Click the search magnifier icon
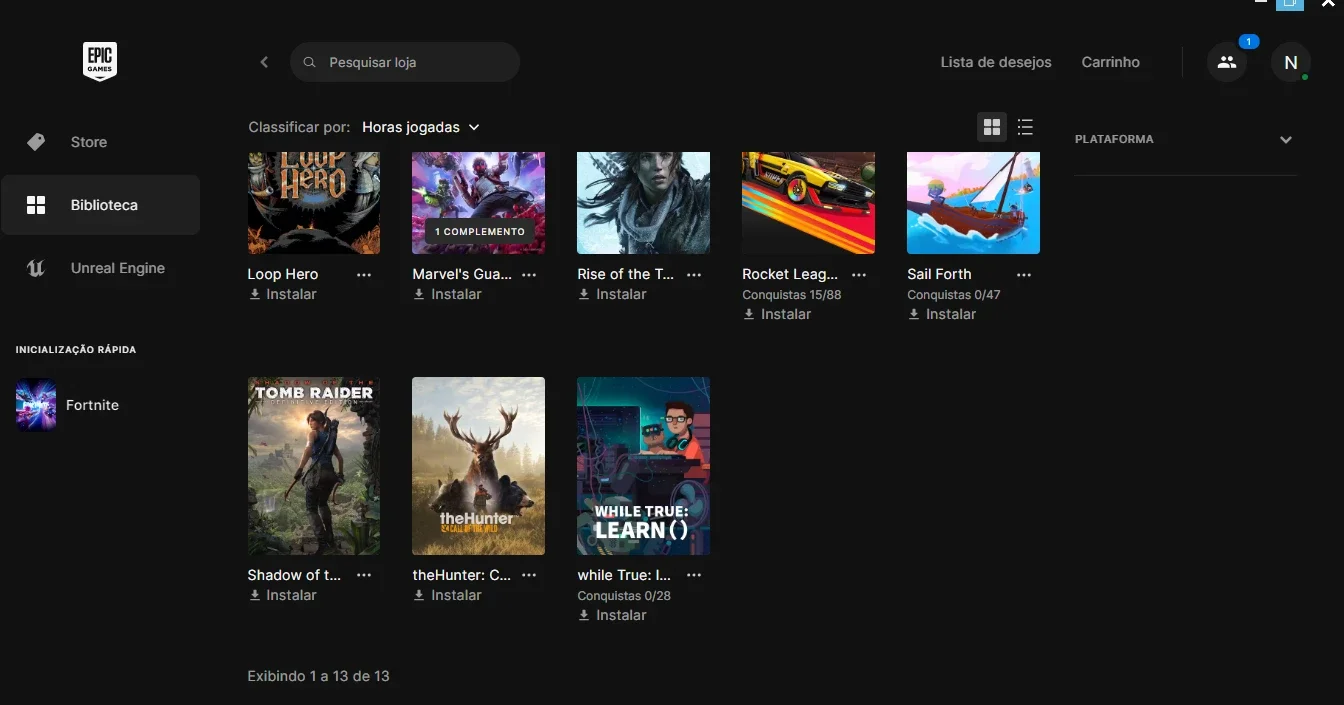The image size is (1344, 705). [310, 62]
